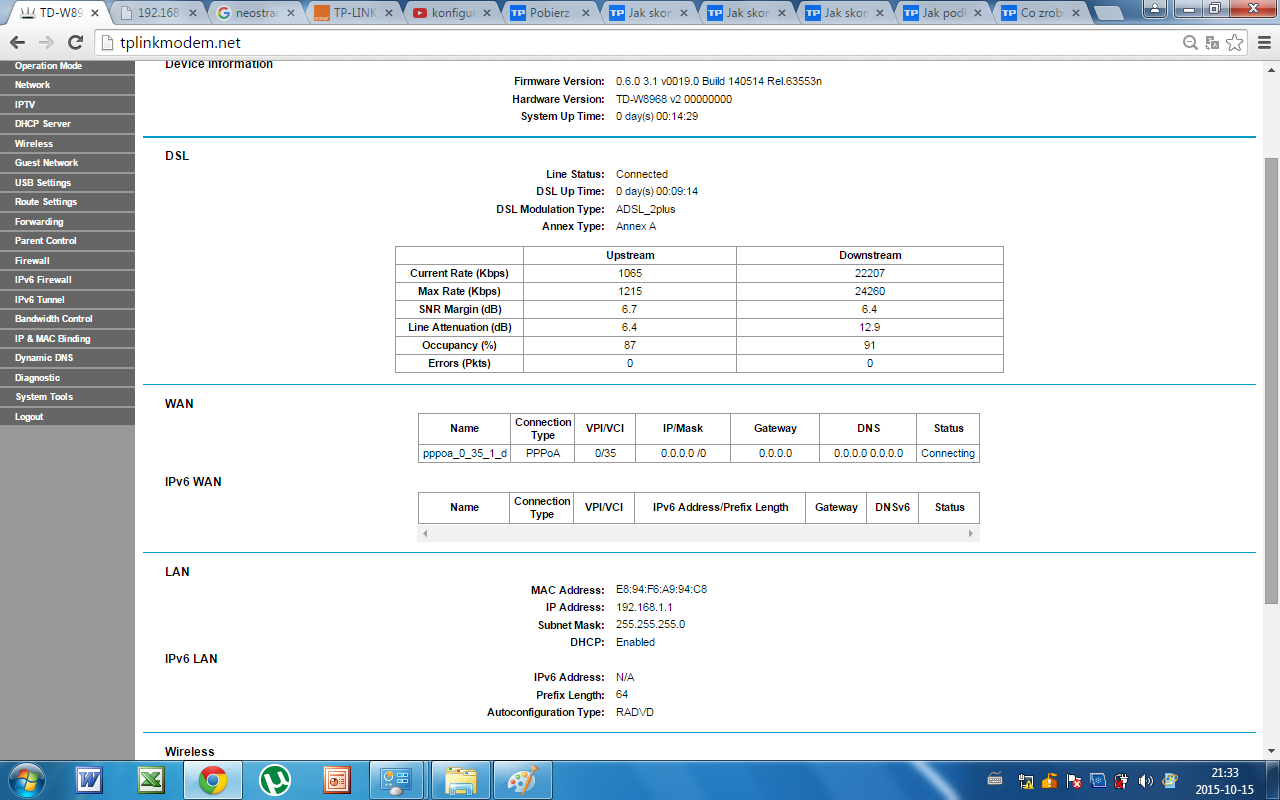Open the Chrome hamburger menu
Screen dimensions: 1280x800
[x=1262, y=43]
